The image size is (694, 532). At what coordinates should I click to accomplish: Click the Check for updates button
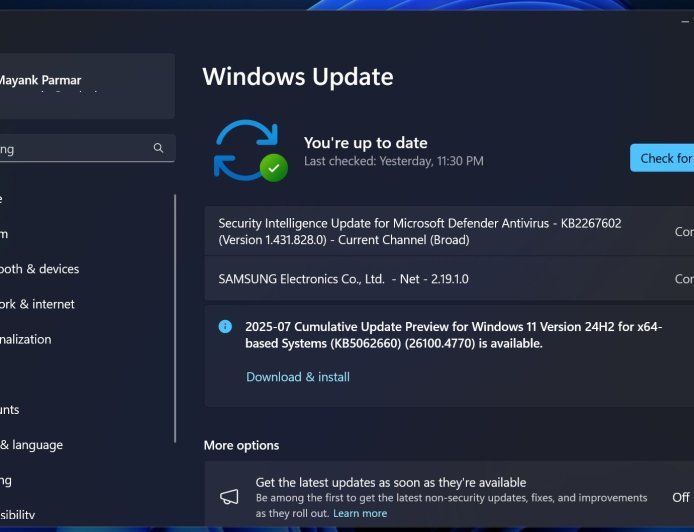[x=662, y=158]
